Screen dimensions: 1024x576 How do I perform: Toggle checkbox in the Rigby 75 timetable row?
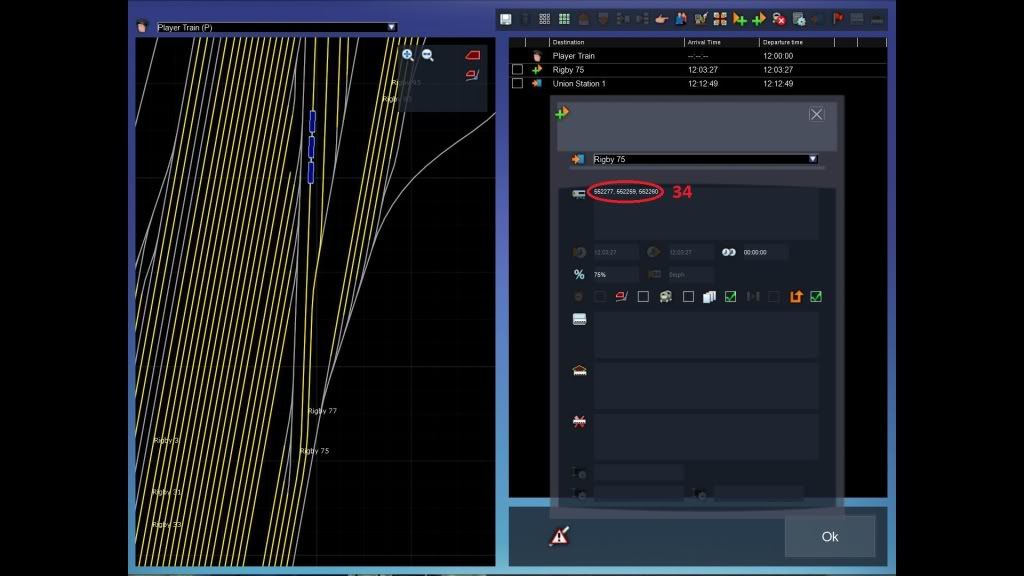click(517, 69)
